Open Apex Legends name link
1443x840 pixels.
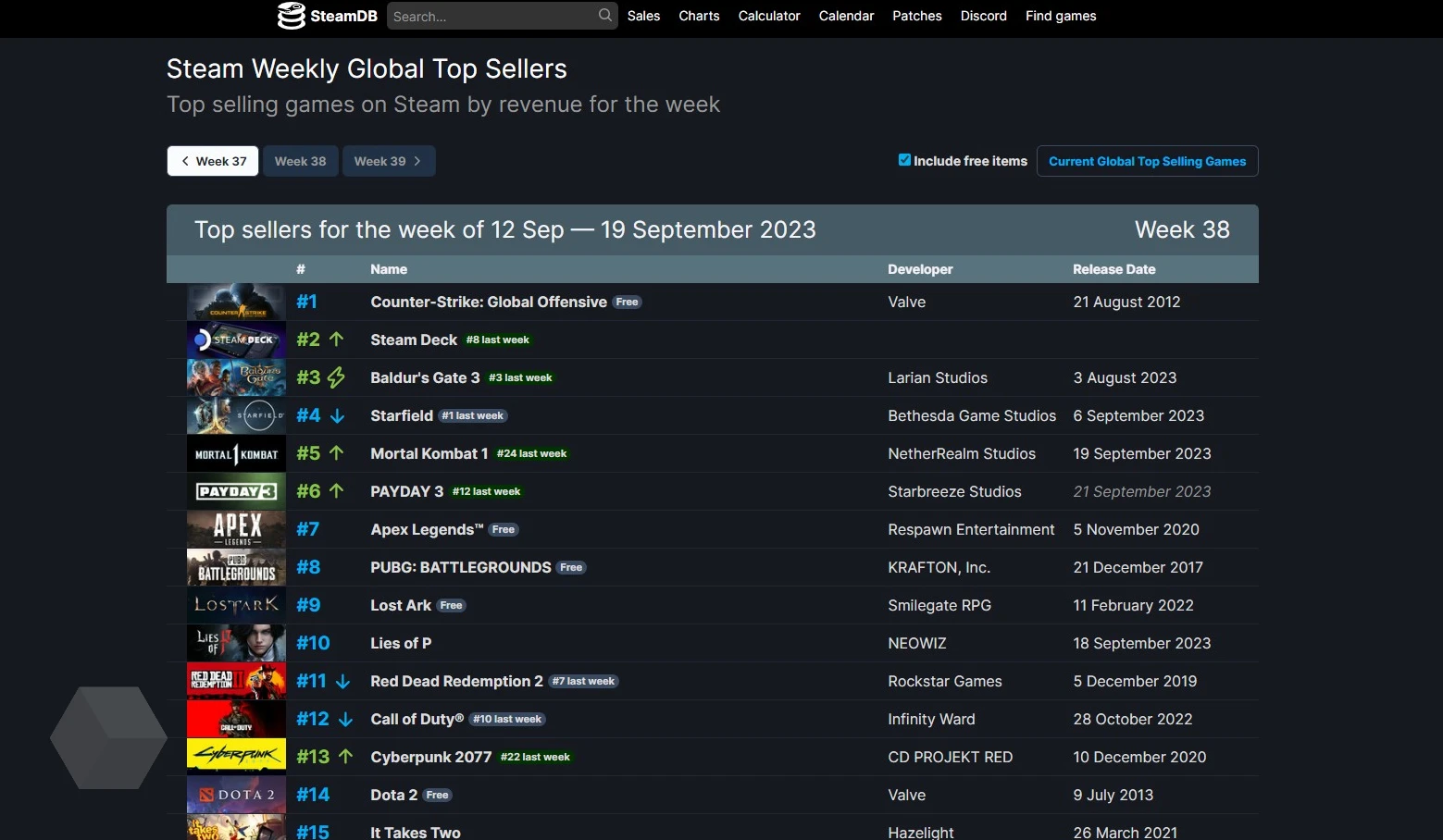(x=427, y=529)
